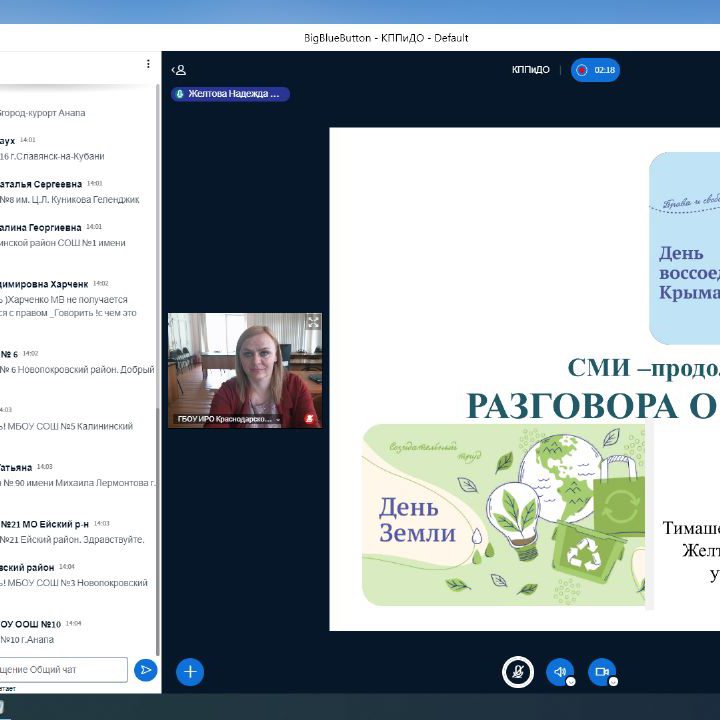Image resolution: width=720 pixels, height=720 pixels.
Task: Click the Общий чат message input
Action: (x=64, y=669)
